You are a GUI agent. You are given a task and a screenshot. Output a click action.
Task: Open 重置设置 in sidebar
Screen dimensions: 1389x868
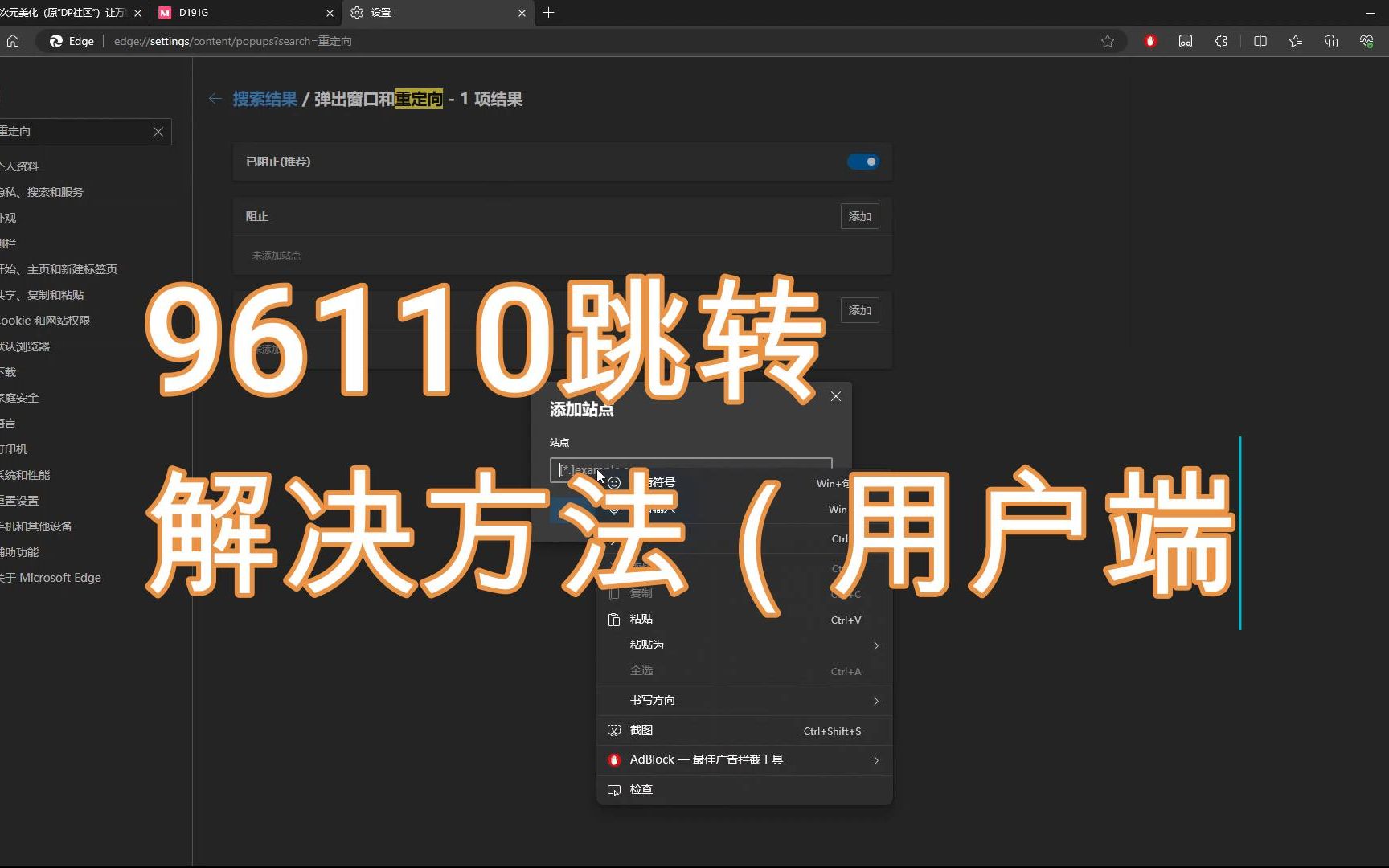pyautogui.click(x=19, y=501)
